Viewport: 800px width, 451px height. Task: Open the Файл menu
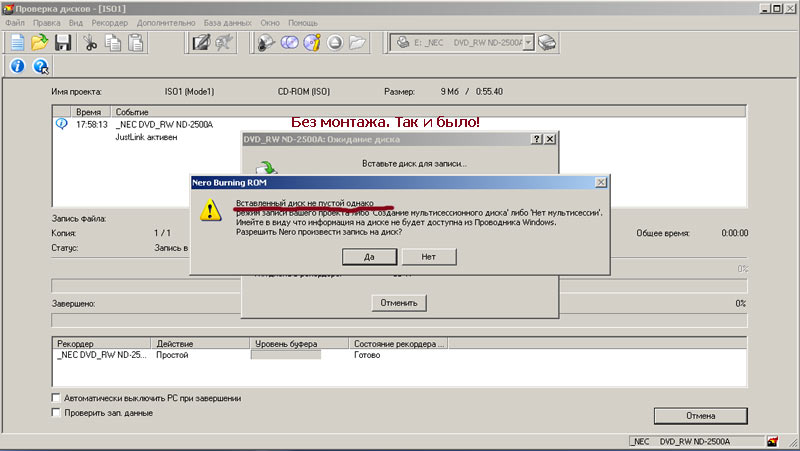pos(15,22)
